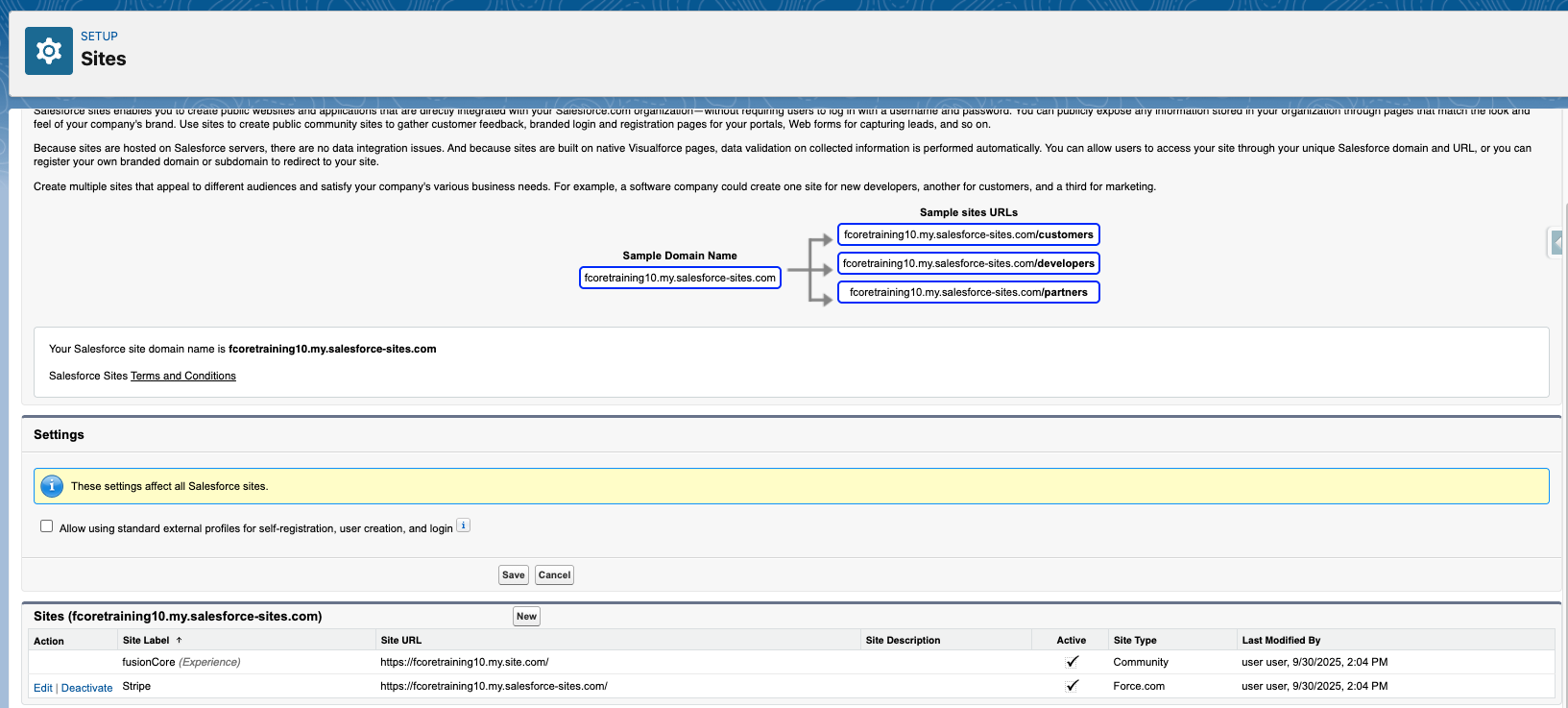Image resolution: width=1568 pixels, height=708 pixels.
Task: Click the Stripe salesforce-sites.com URL
Action: pyautogui.click(x=494, y=686)
